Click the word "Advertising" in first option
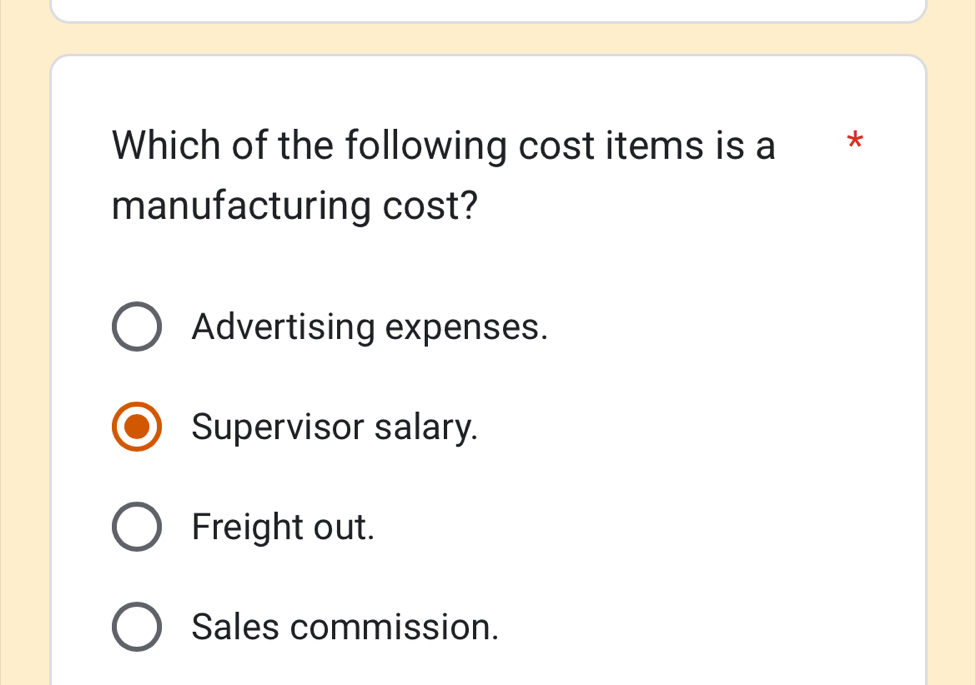This screenshot has height=685, width=976. [x=282, y=327]
